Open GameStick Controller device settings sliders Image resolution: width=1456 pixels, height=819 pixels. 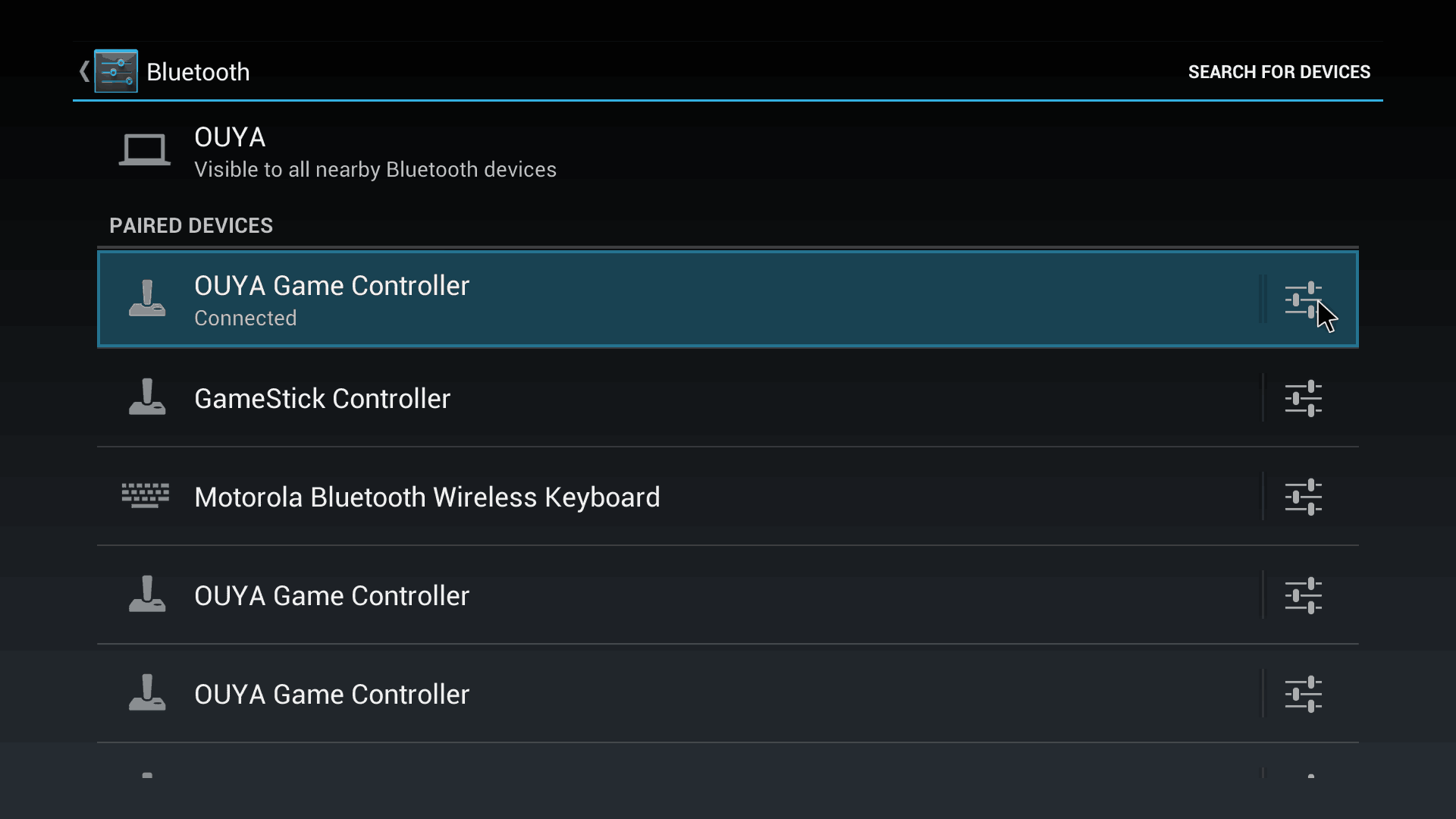click(x=1303, y=398)
